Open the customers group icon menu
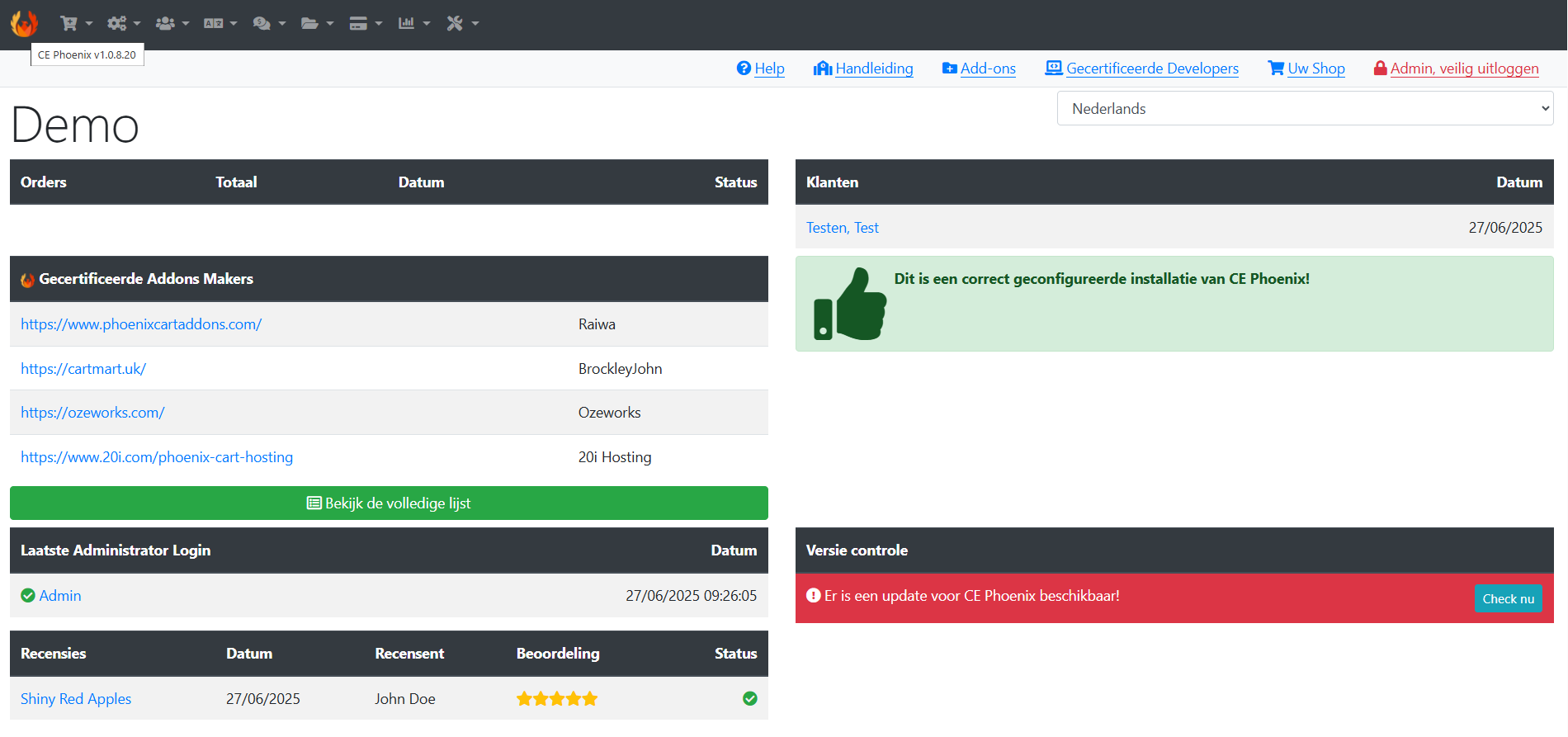 tap(172, 23)
